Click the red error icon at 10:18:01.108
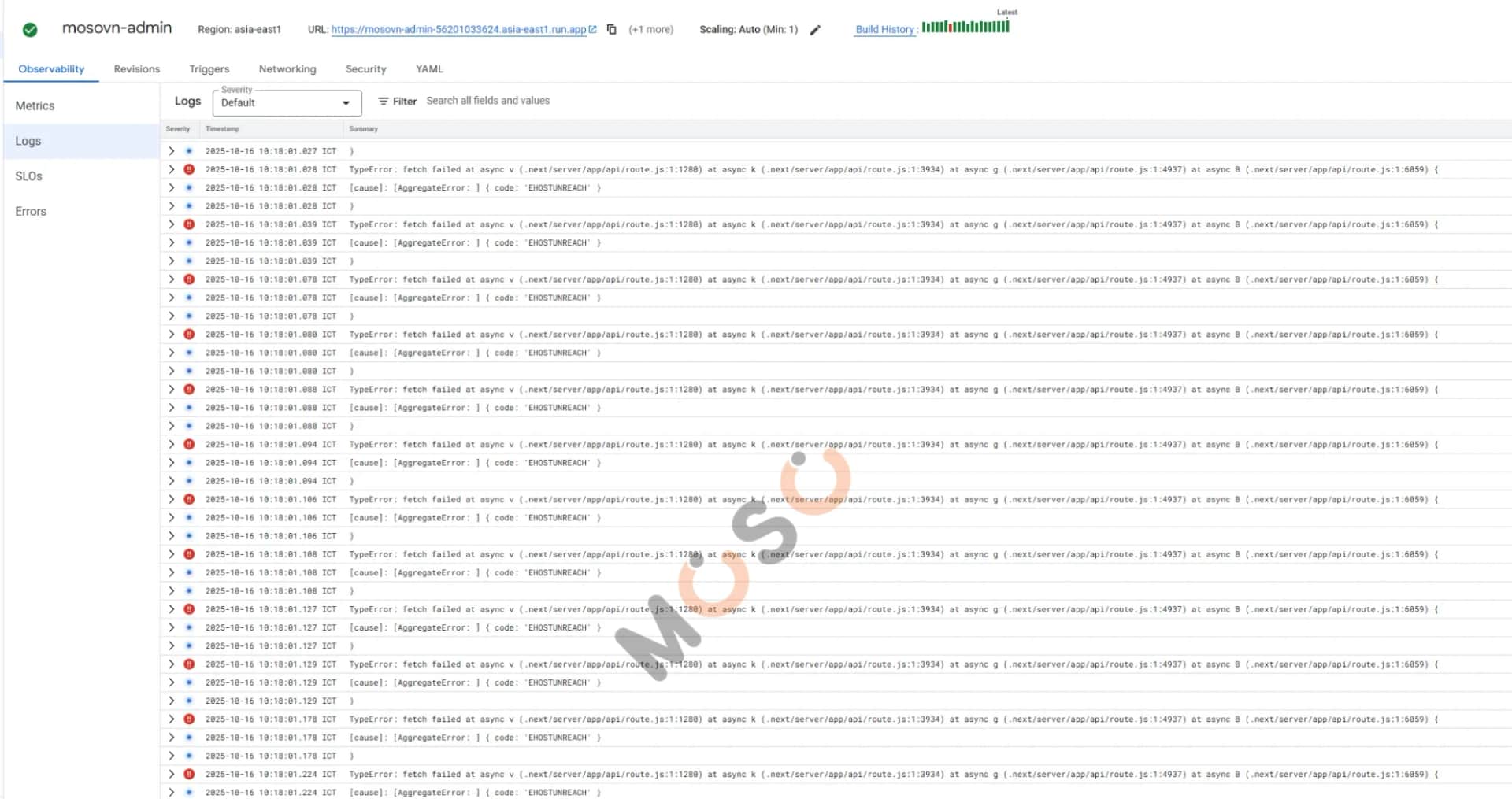Screen dimensions: 1512x799 point(189,554)
